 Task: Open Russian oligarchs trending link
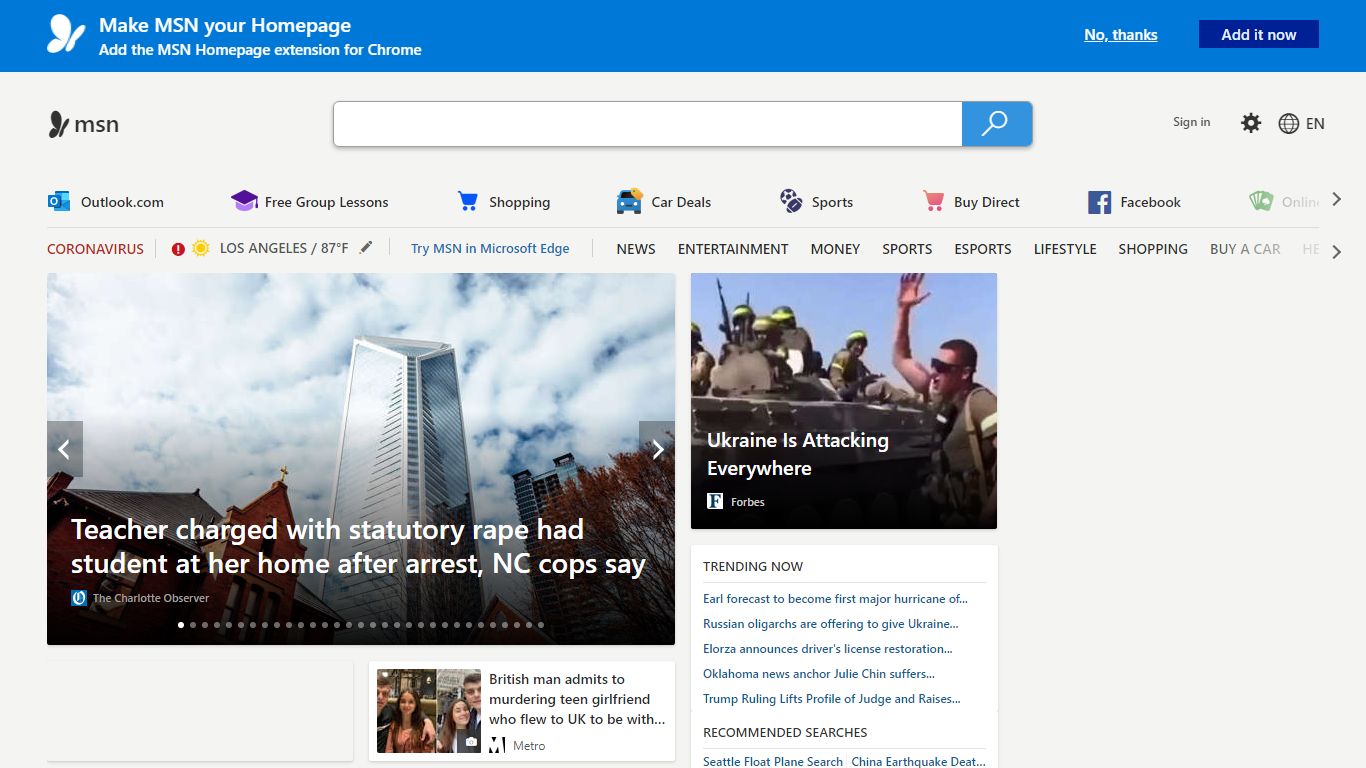click(x=830, y=624)
